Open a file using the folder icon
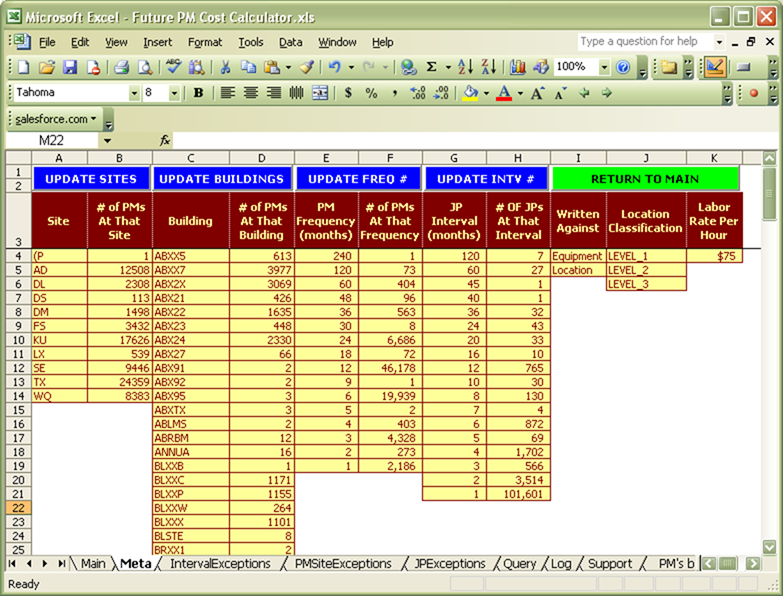783x596 pixels. coord(46,66)
